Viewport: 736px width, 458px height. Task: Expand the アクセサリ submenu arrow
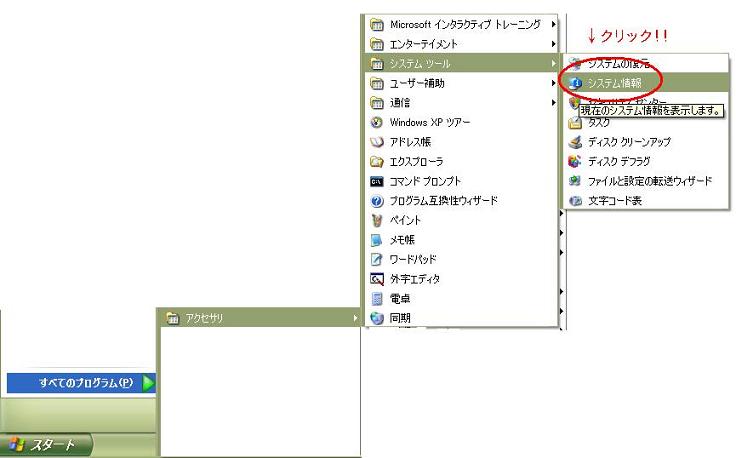[x=354, y=318]
